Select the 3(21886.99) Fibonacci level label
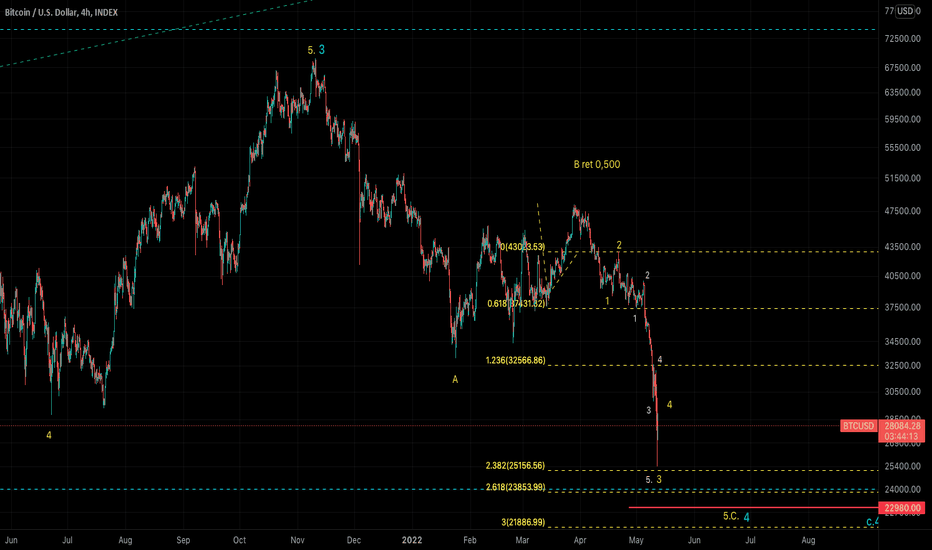 coord(523,522)
